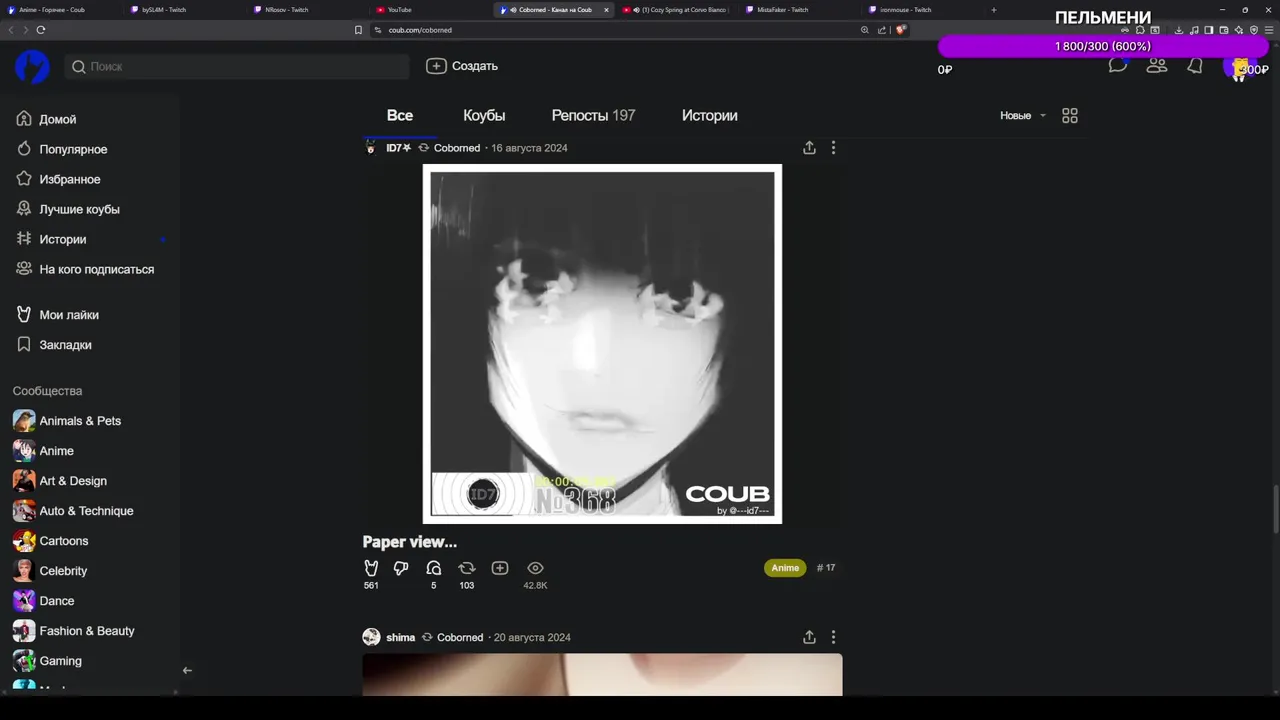Open the Anime community in sidebar
1280x720 pixels.
[x=44, y=451]
